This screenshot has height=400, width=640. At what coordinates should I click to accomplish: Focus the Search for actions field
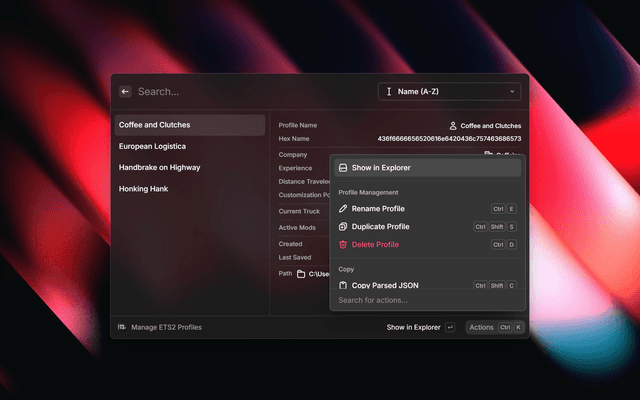pos(427,300)
